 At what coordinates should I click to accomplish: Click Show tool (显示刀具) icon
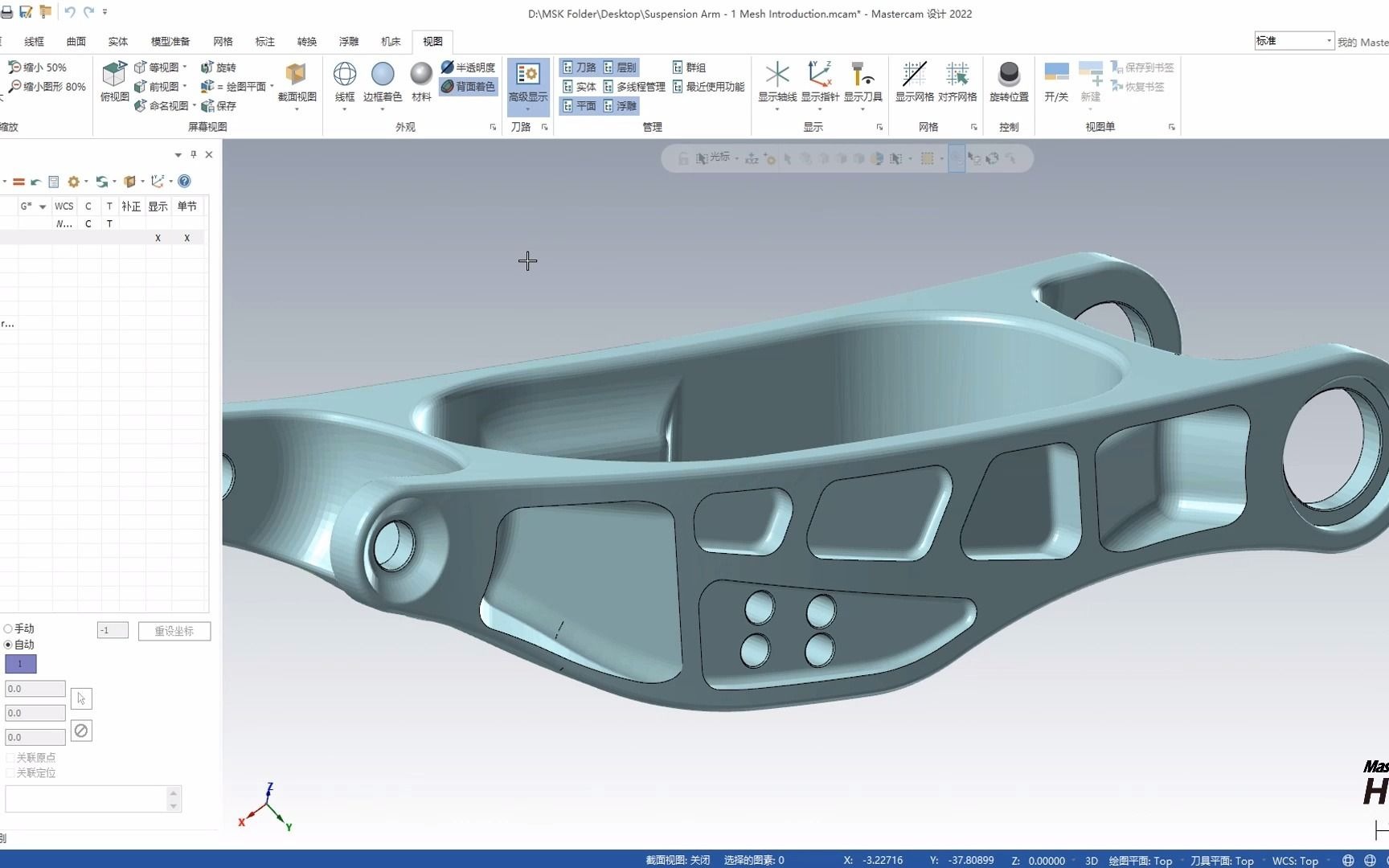pos(862,74)
